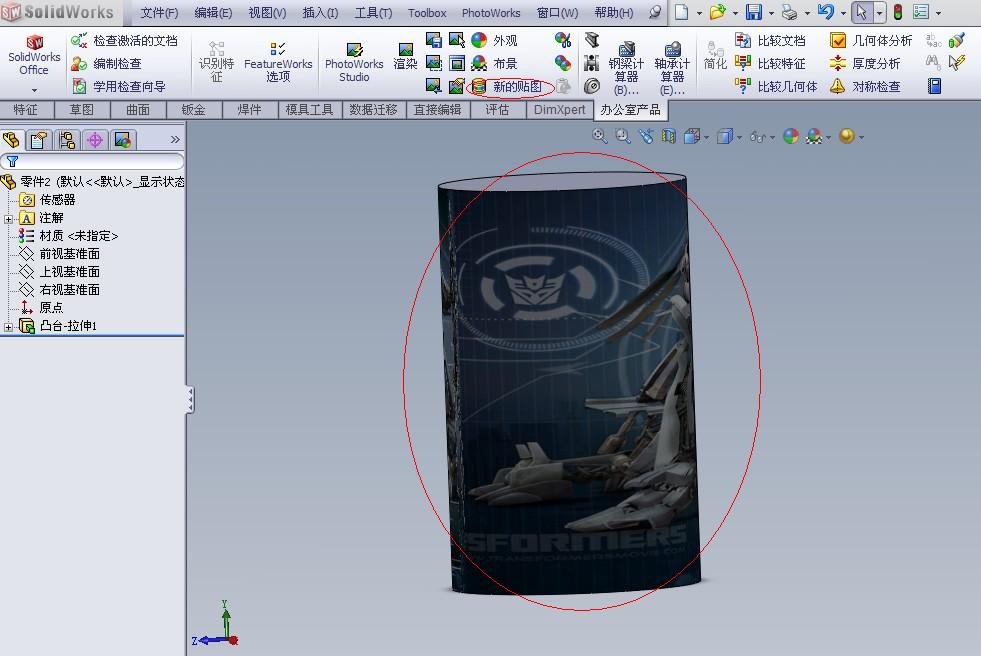The image size is (981, 656).
Task: Run 厚度分析 thickness analysis
Action: pyautogui.click(x=865, y=63)
